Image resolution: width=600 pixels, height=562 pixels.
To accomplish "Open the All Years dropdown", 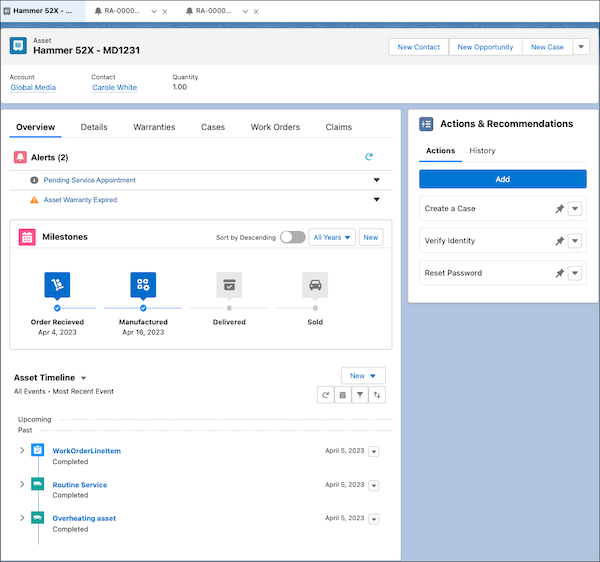I will (332, 237).
